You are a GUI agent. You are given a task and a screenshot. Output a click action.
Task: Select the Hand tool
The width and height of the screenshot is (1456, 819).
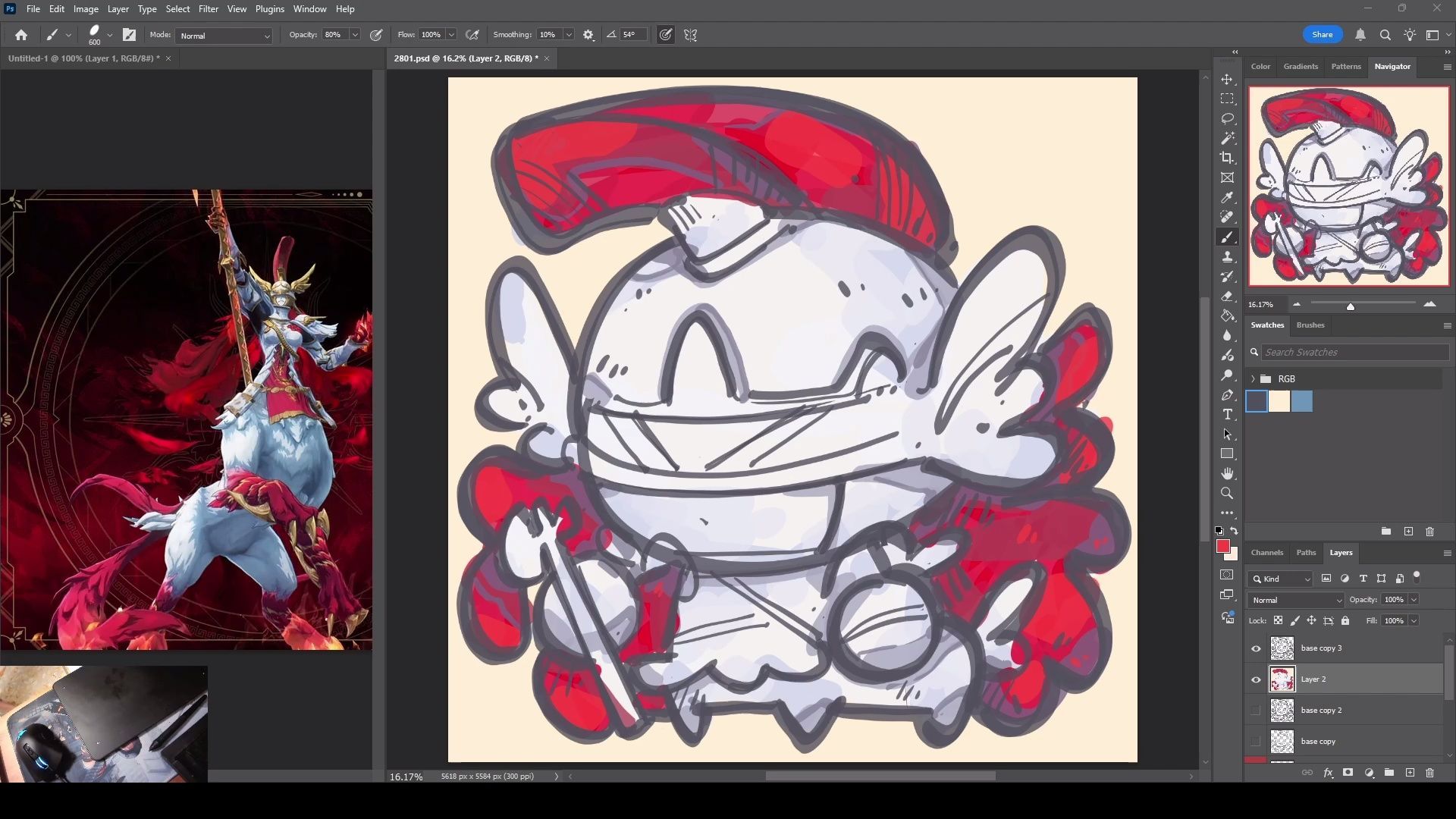click(1227, 474)
